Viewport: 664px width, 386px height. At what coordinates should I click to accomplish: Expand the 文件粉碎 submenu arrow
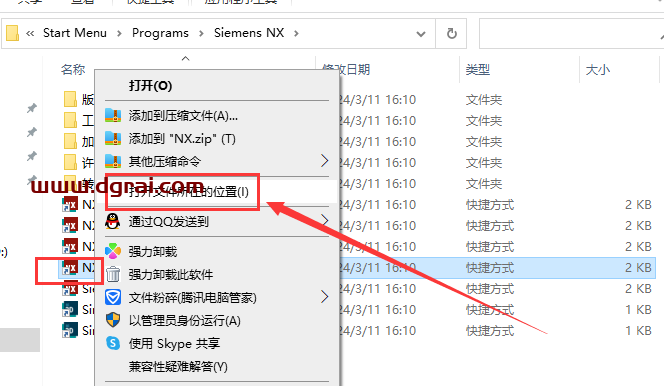(324, 297)
